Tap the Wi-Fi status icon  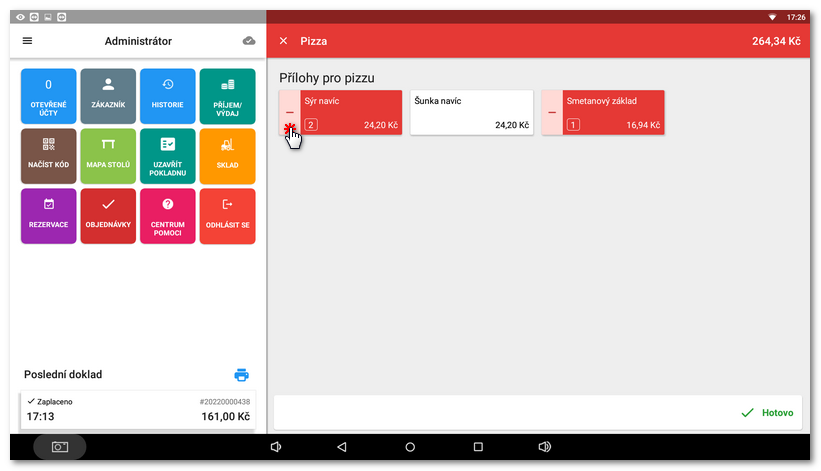pos(772,17)
